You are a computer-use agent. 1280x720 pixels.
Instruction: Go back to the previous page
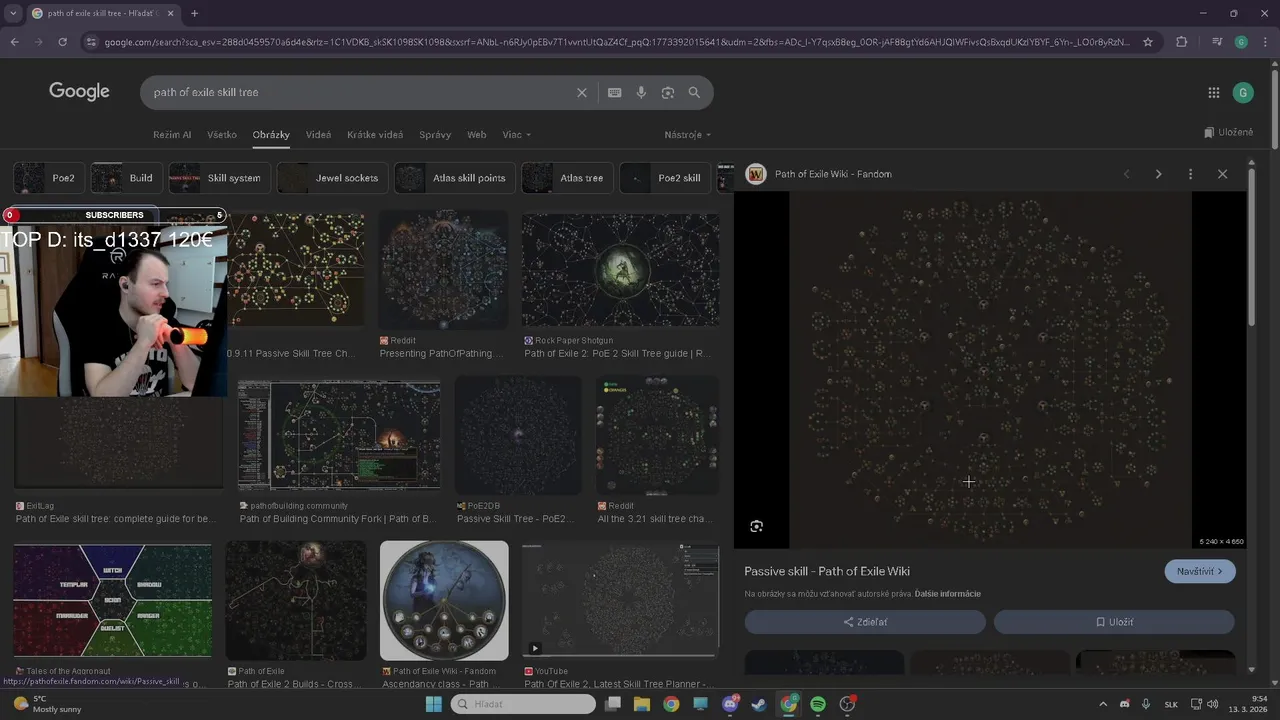[14, 42]
